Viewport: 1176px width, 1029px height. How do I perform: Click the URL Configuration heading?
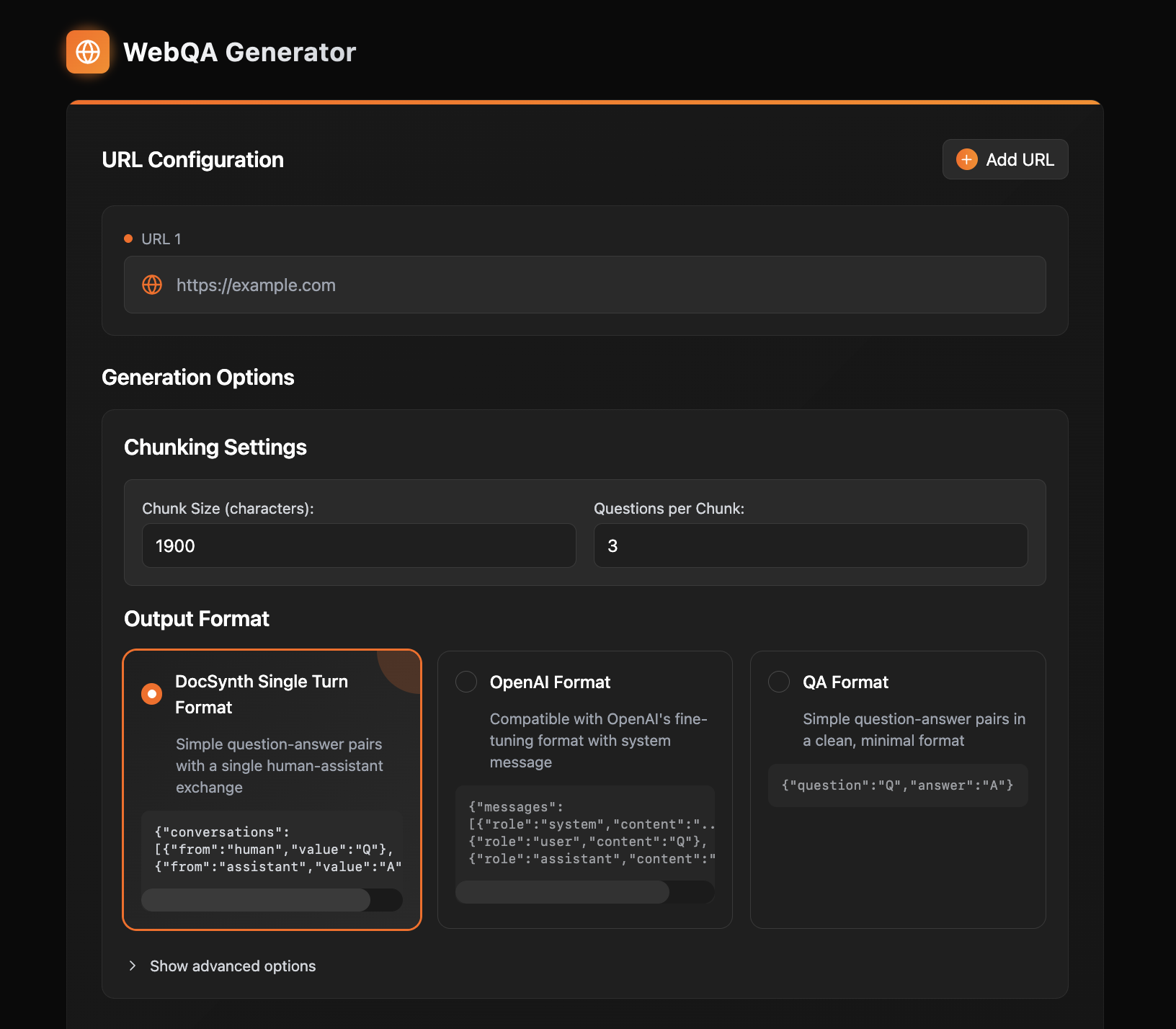pyautogui.click(x=193, y=160)
